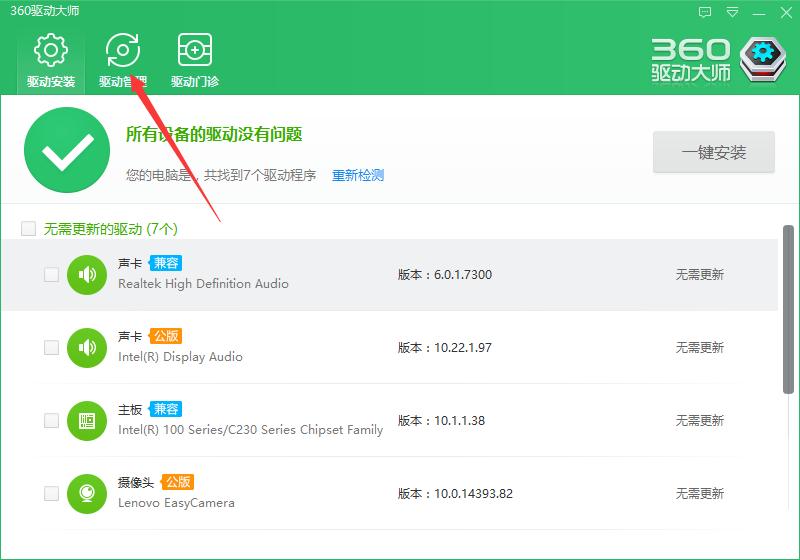
Task: Click the 兼容 tag on 主板 row
Action: coord(166,409)
